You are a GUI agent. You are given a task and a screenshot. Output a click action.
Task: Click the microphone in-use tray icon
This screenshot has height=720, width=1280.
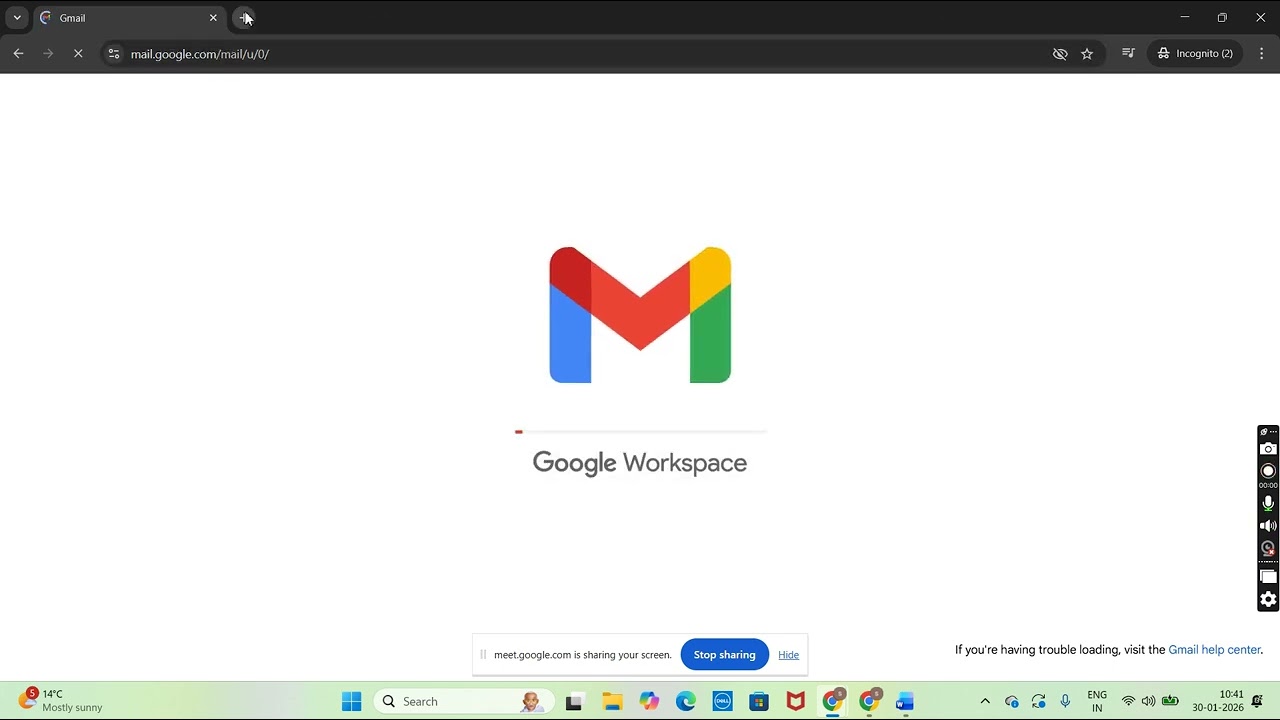[x=1065, y=702]
